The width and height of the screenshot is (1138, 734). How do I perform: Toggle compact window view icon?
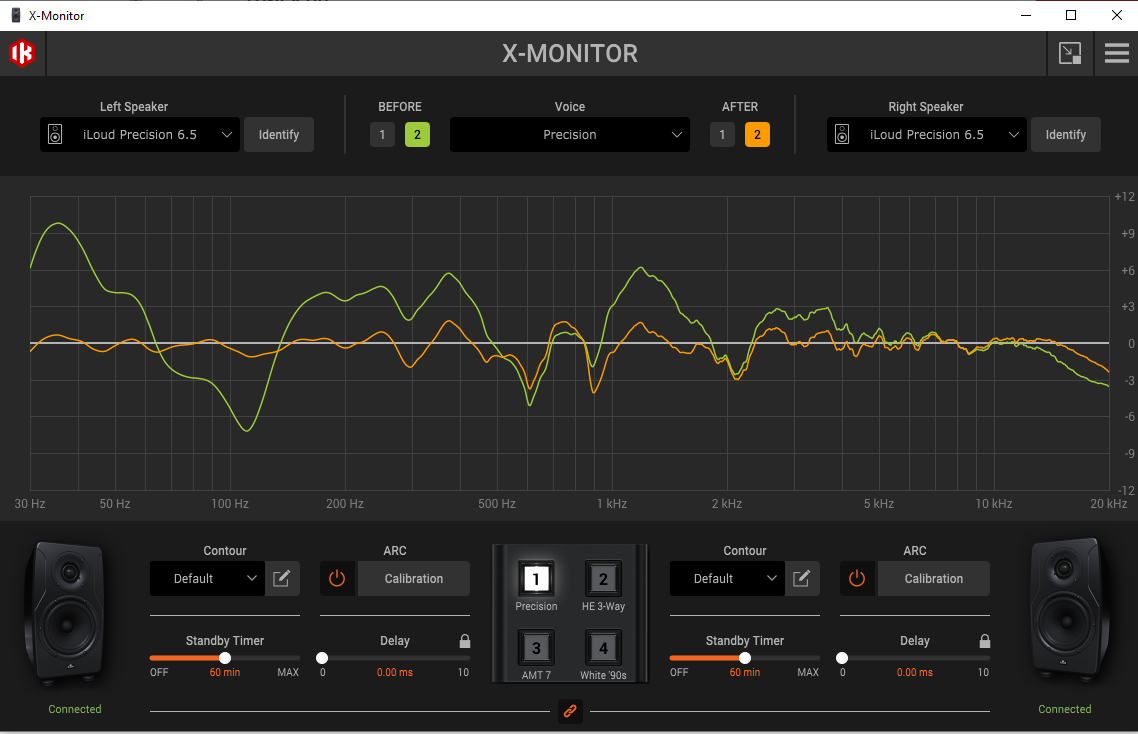1070,53
